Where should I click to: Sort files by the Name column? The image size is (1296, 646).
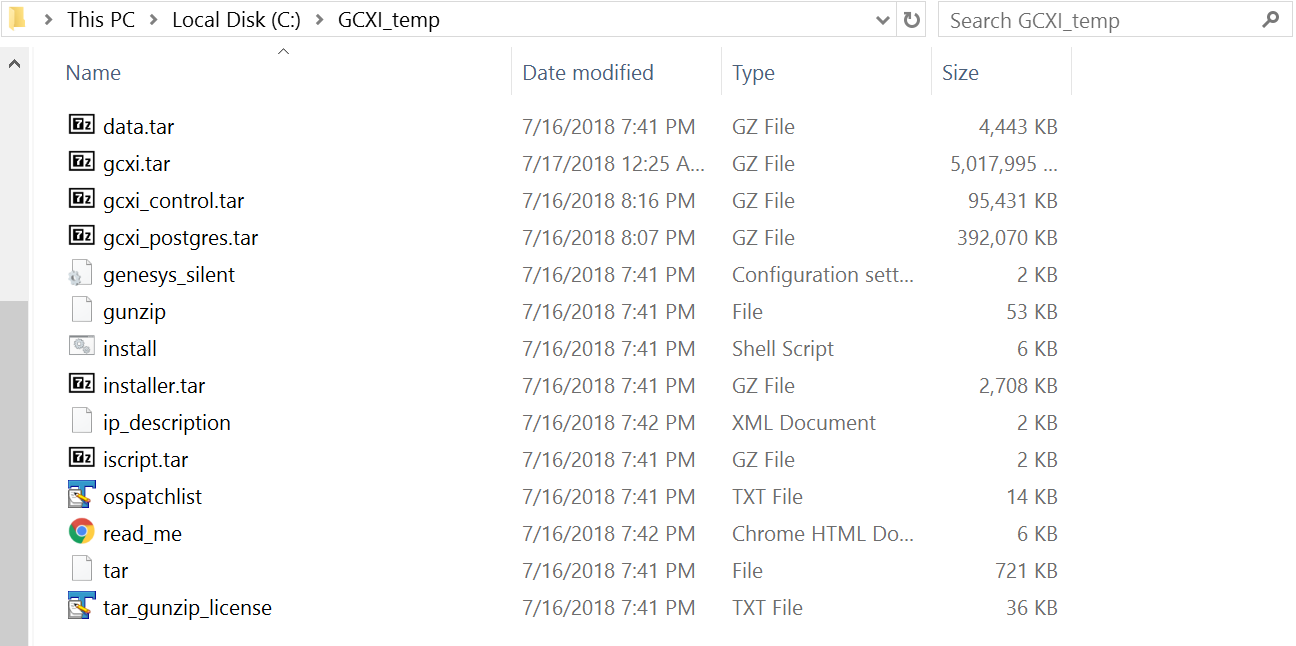click(93, 73)
